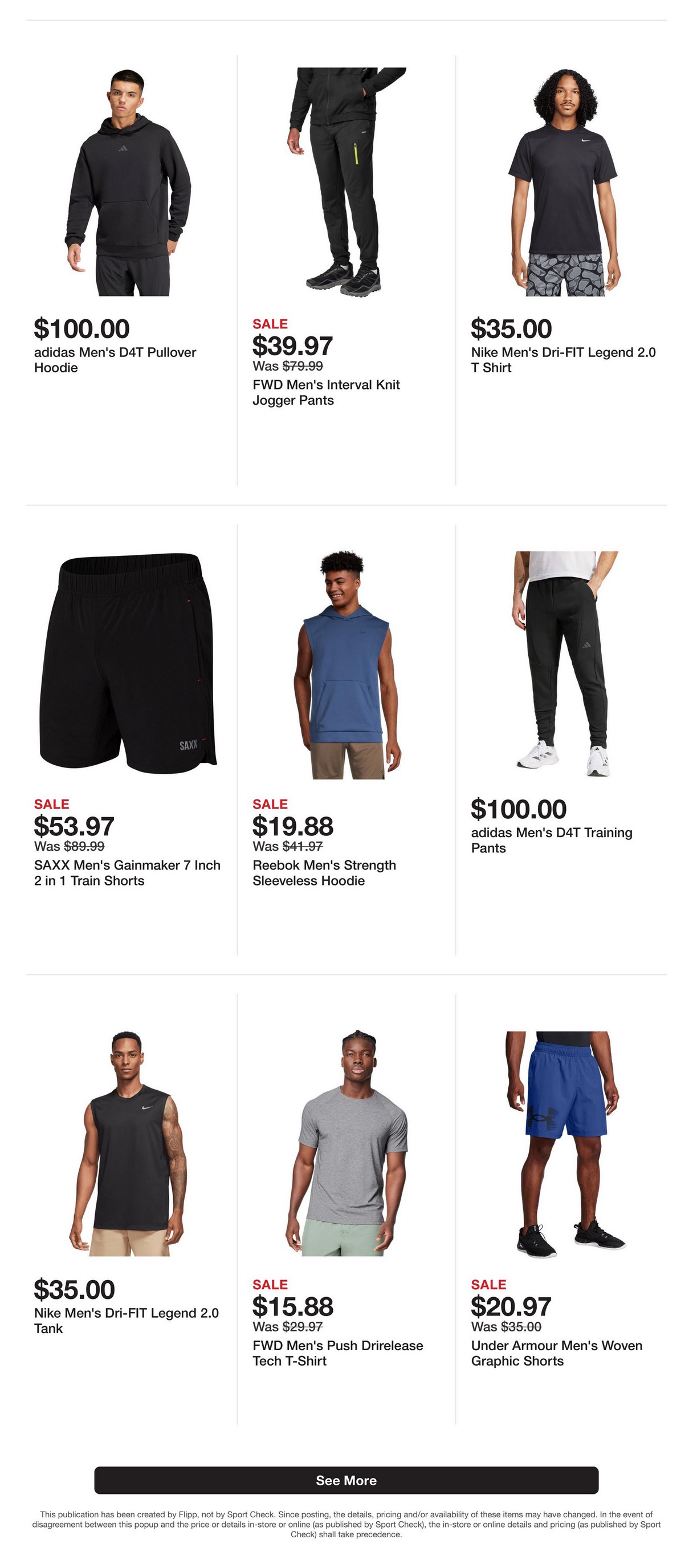The image size is (693, 1568).
Task: Open the adidas Men's D4T Pullover Hoodie title
Action: pos(115,360)
